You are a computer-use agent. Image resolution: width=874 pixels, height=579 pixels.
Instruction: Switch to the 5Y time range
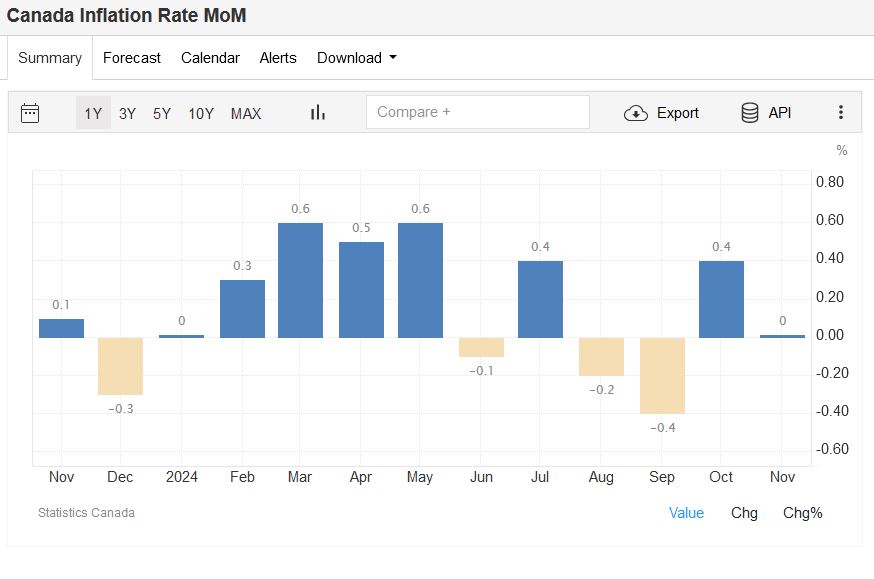pos(162,113)
